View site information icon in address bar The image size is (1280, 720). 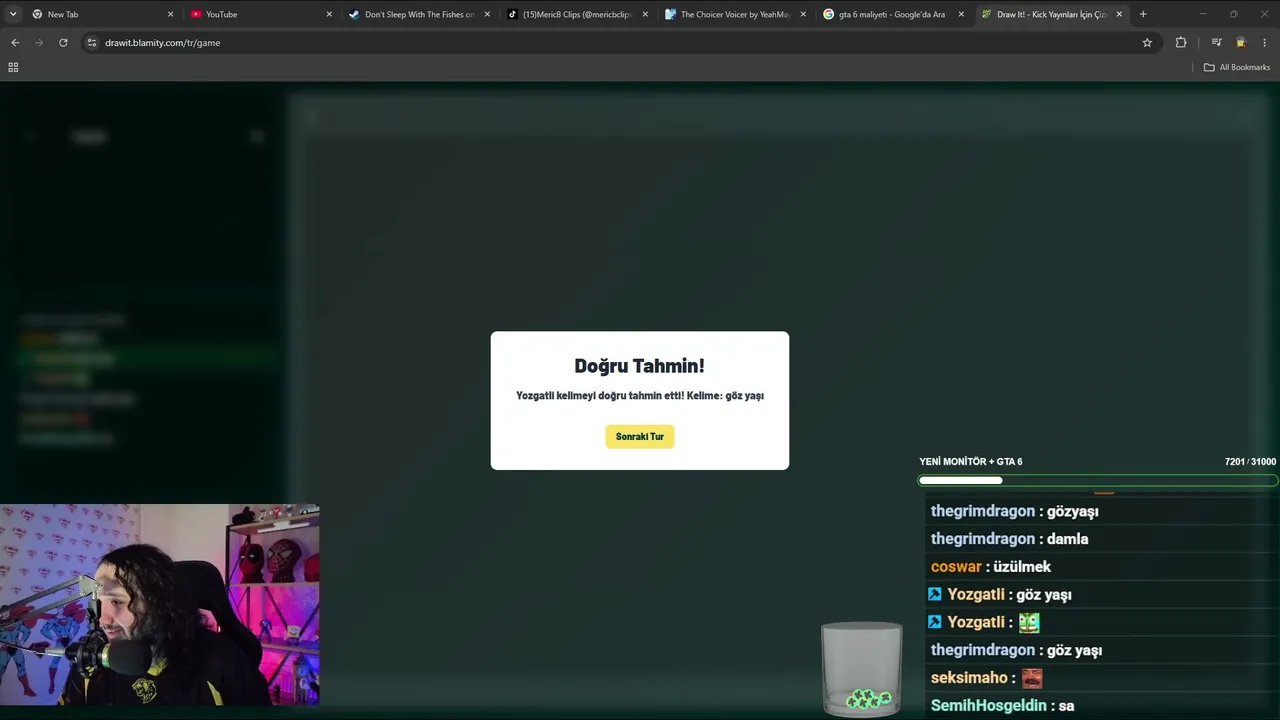tap(92, 42)
